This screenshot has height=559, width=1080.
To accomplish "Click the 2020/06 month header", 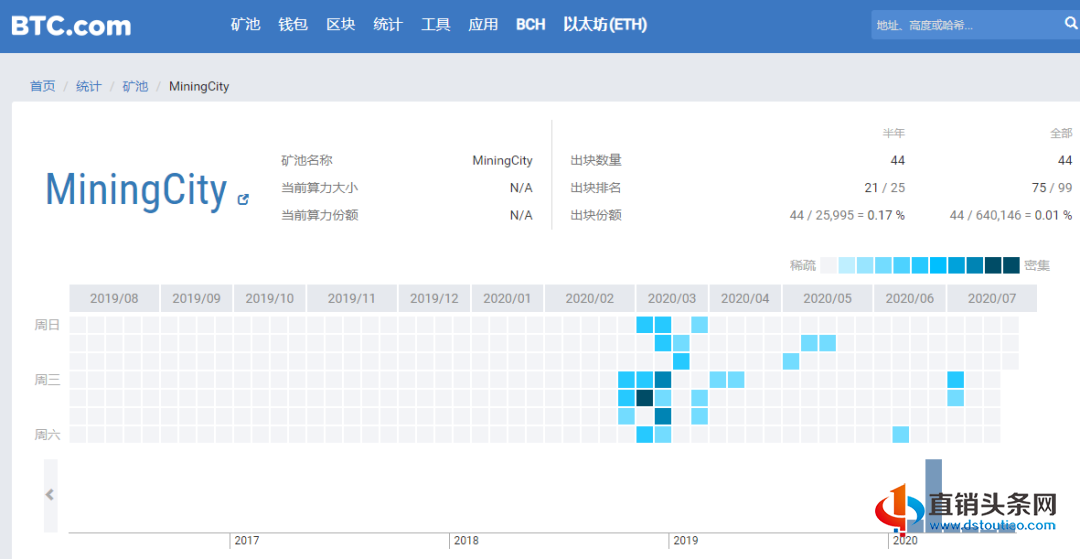I will pos(910,298).
